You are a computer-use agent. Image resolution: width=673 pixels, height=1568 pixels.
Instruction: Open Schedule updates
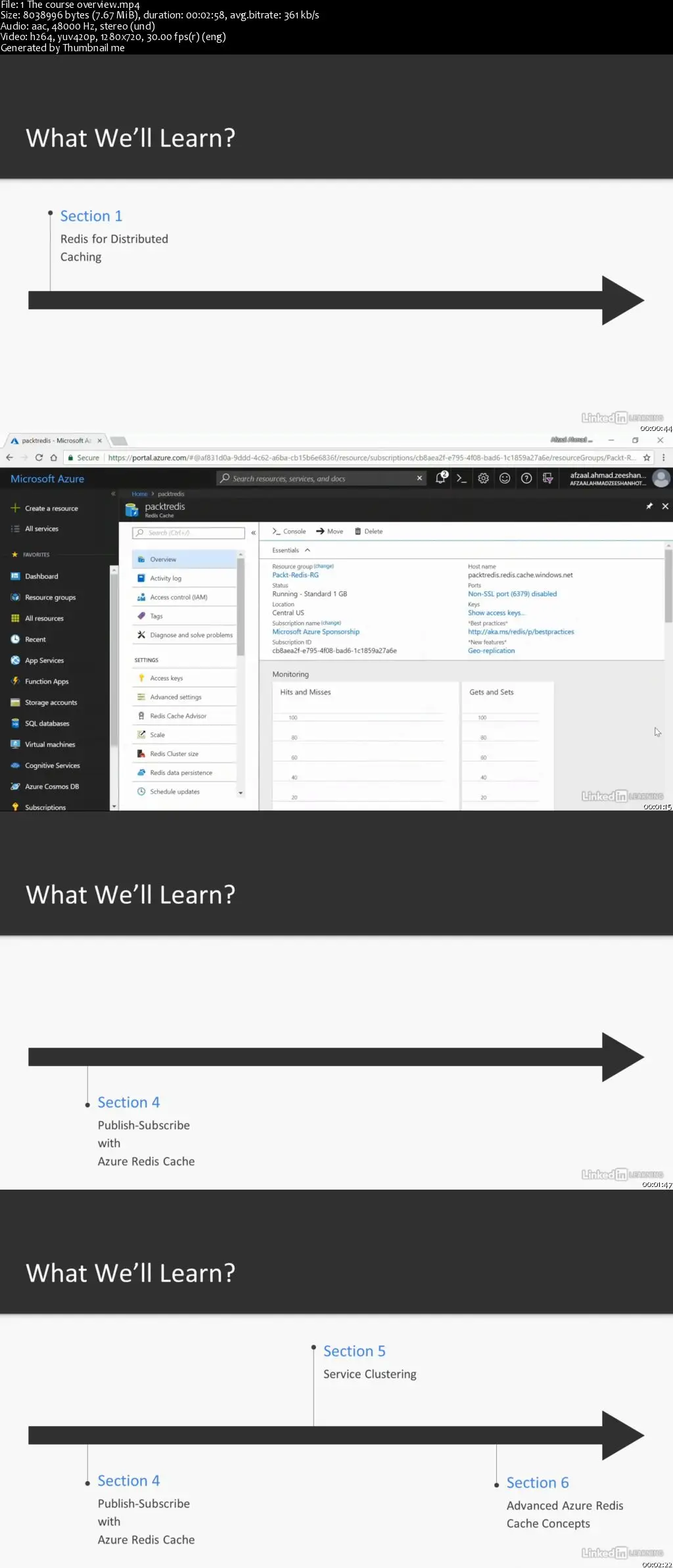184,792
